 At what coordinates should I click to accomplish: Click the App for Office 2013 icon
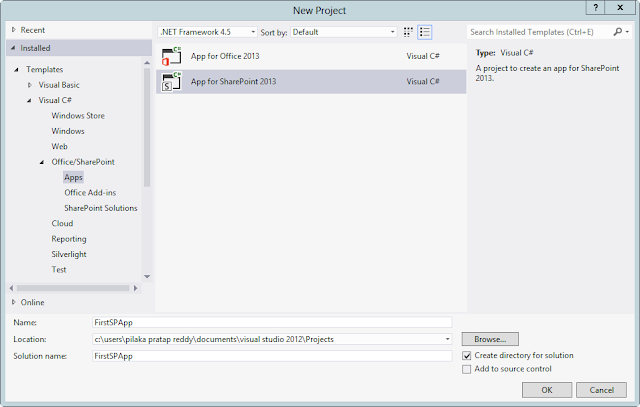[x=171, y=56]
